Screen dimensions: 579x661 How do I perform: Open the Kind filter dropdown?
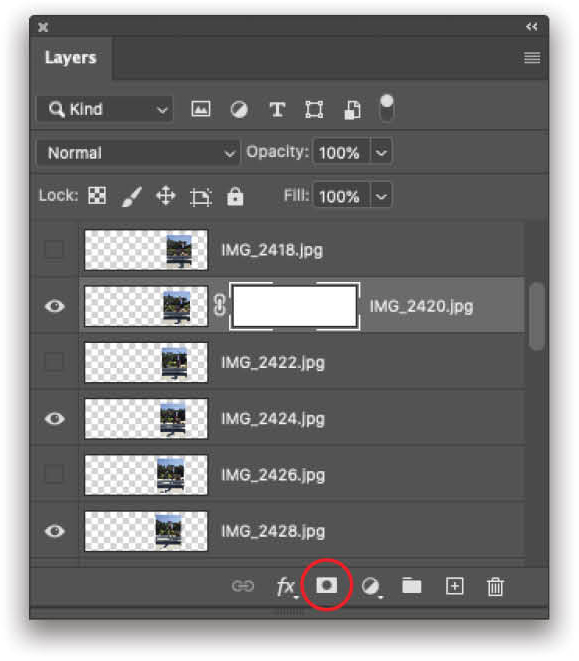point(105,109)
